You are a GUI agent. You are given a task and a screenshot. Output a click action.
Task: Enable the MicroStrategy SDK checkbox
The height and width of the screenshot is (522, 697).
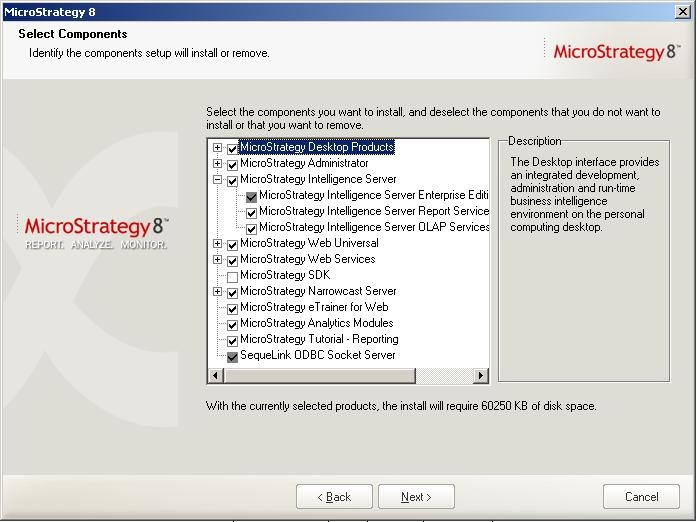coord(232,276)
